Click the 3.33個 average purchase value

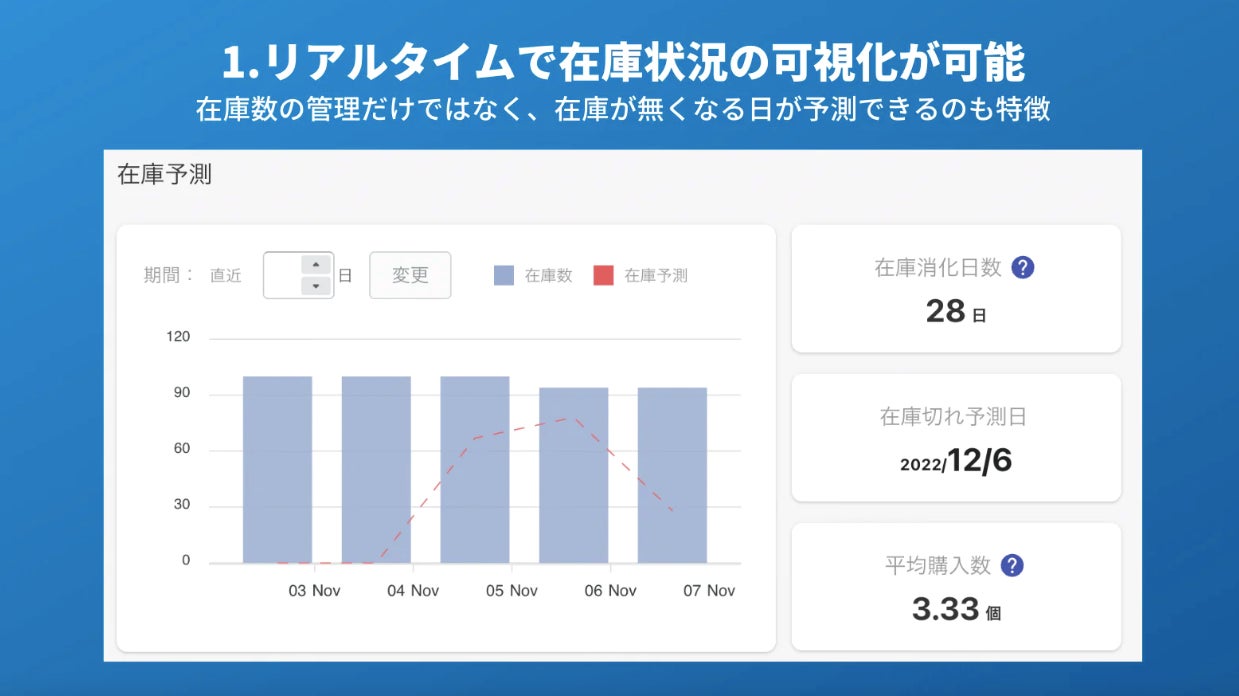click(956, 610)
